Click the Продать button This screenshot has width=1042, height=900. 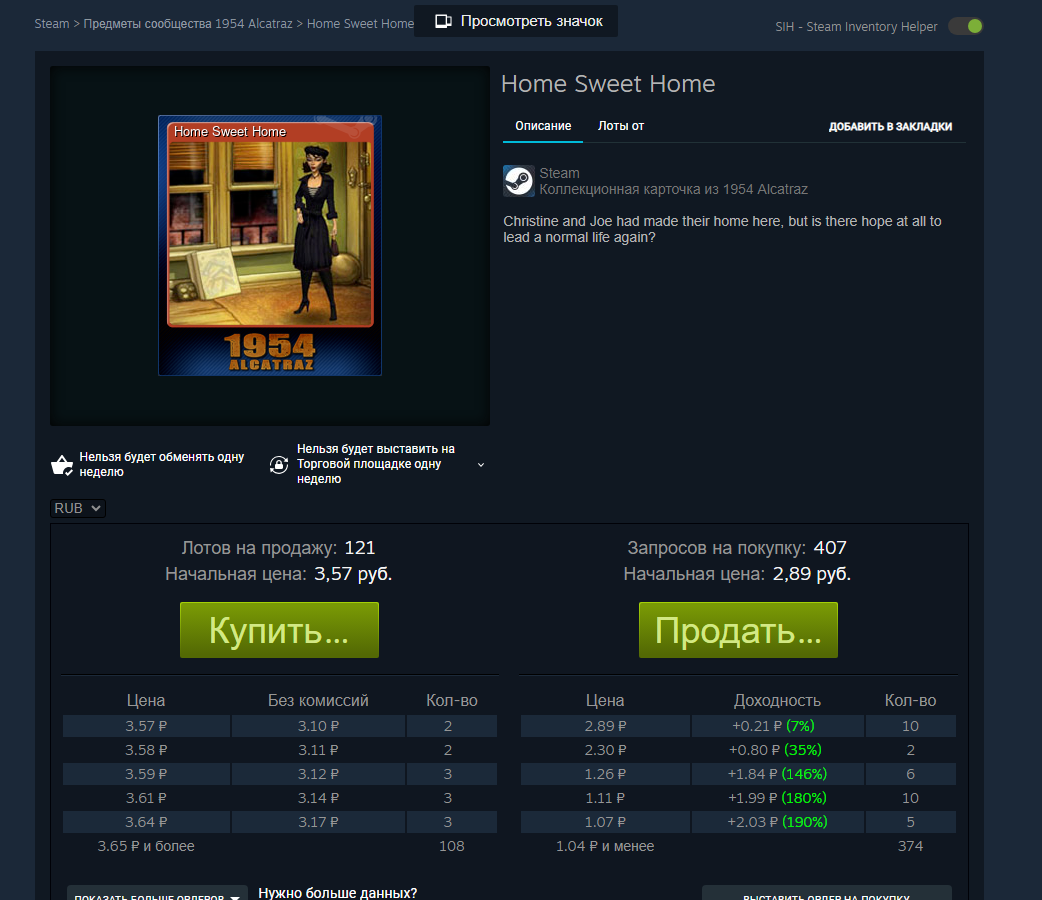coord(738,630)
